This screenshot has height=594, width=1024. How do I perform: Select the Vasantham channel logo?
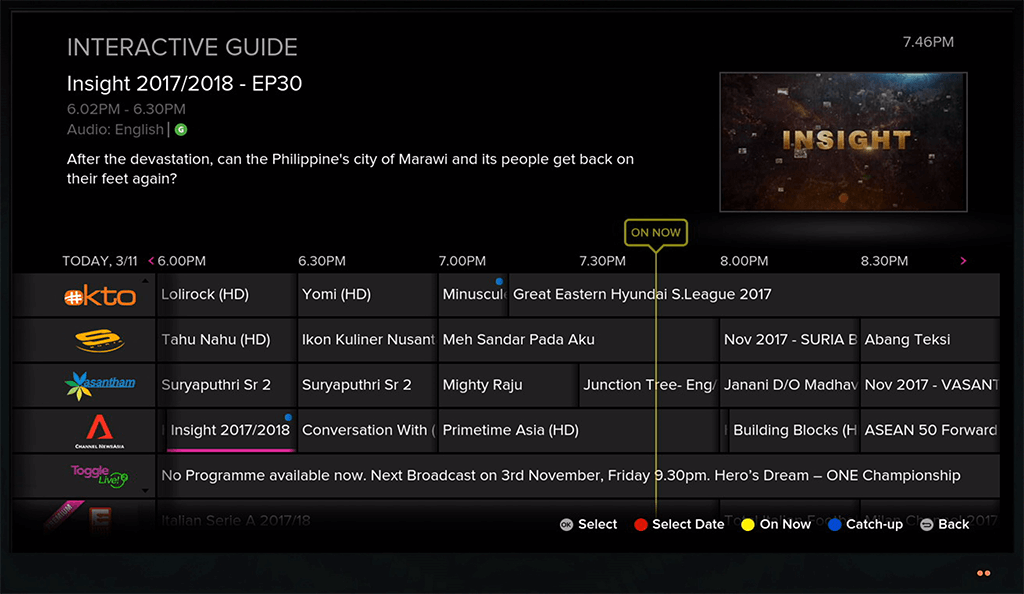point(100,385)
